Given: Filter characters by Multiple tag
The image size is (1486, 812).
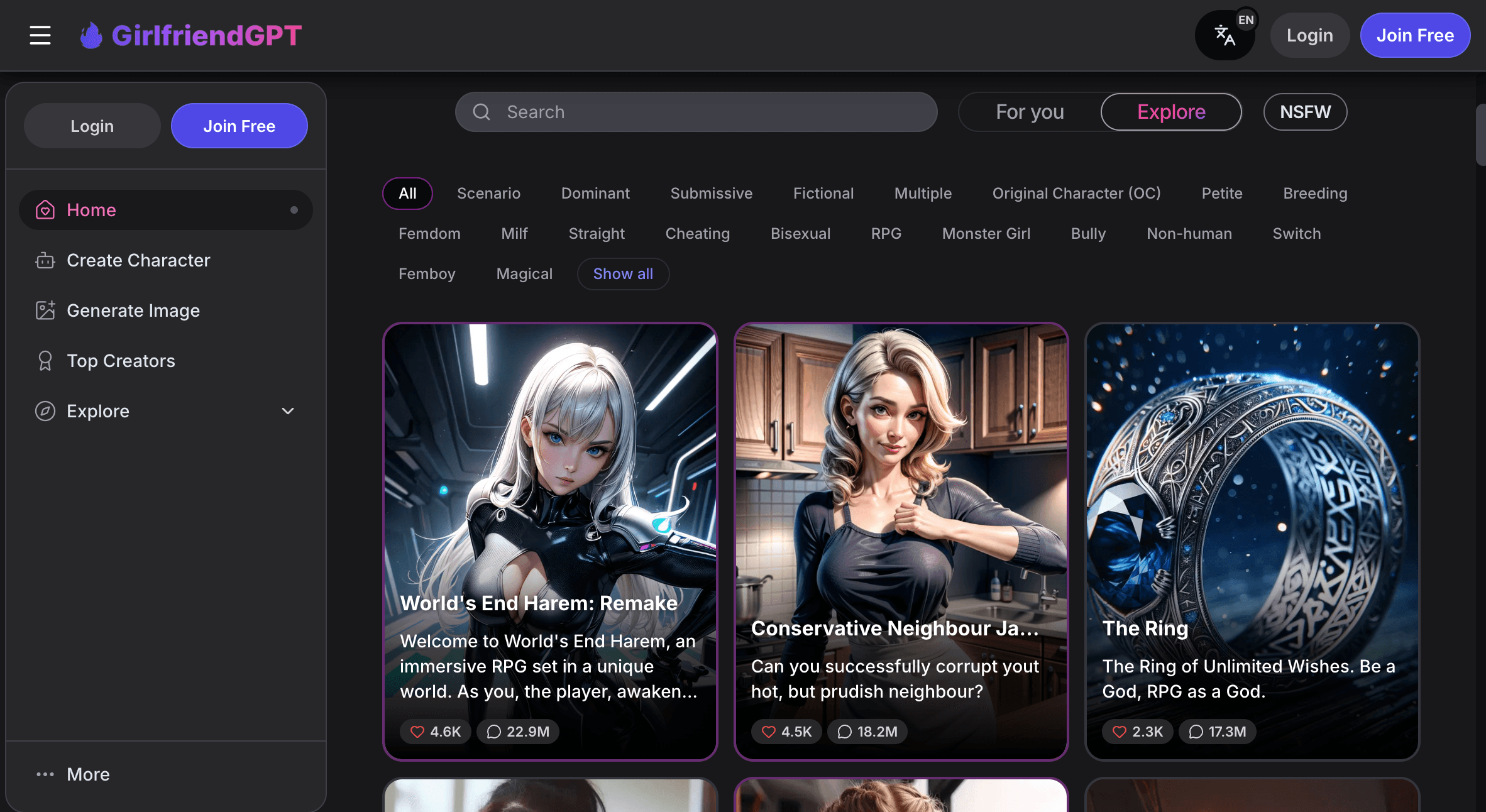Looking at the screenshot, I should coord(923,194).
